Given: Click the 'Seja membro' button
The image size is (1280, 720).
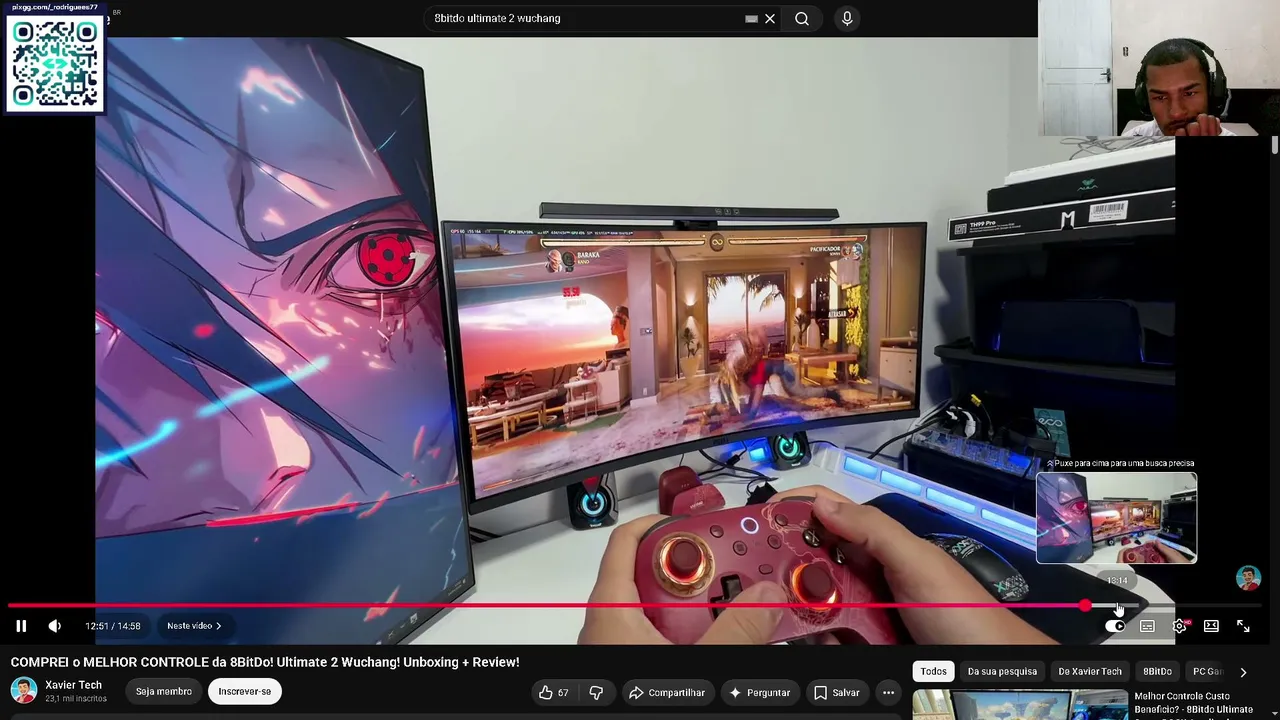Looking at the screenshot, I should [164, 691].
